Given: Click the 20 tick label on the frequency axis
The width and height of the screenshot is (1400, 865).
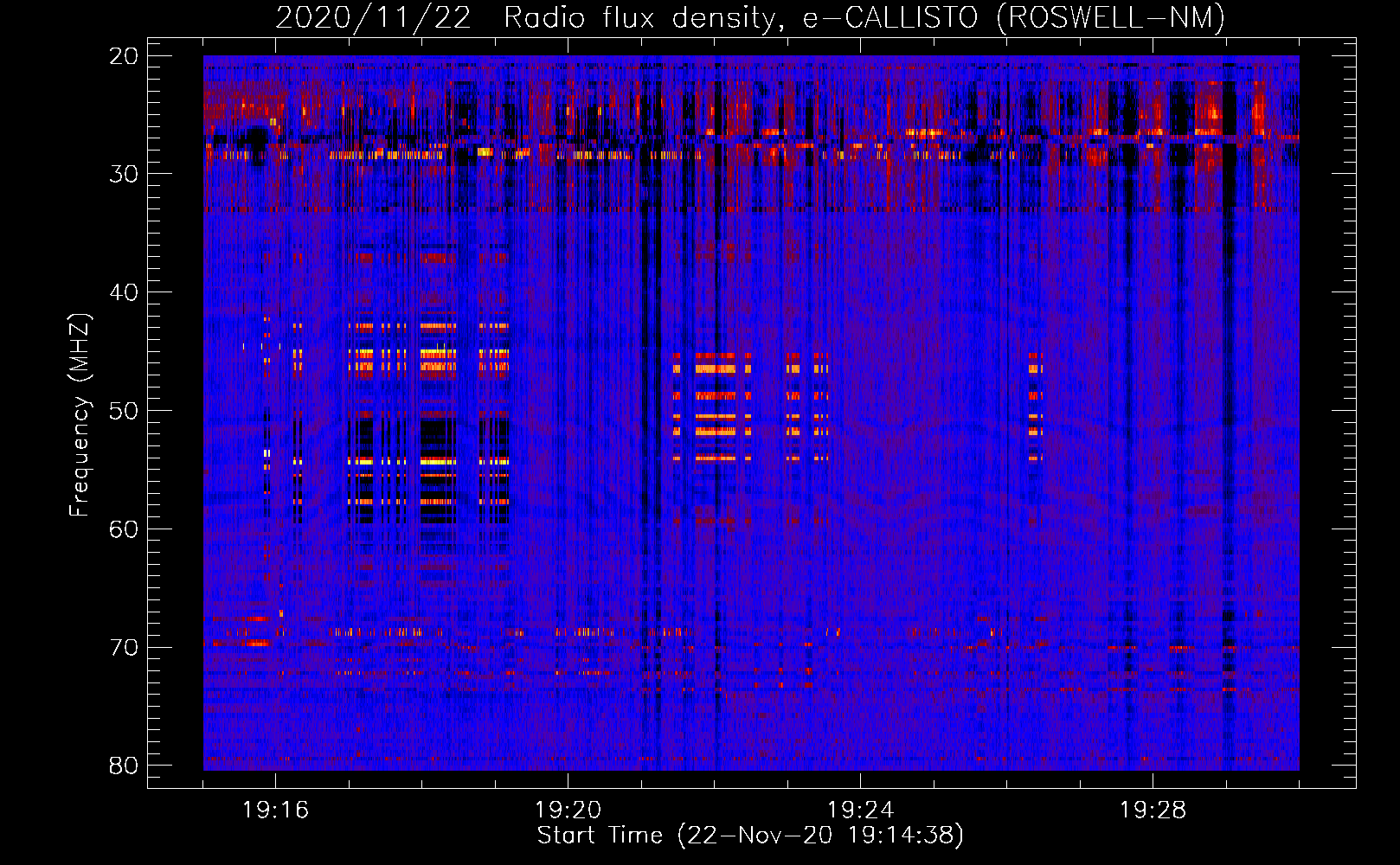Looking at the screenshot, I should [x=125, y=56].
